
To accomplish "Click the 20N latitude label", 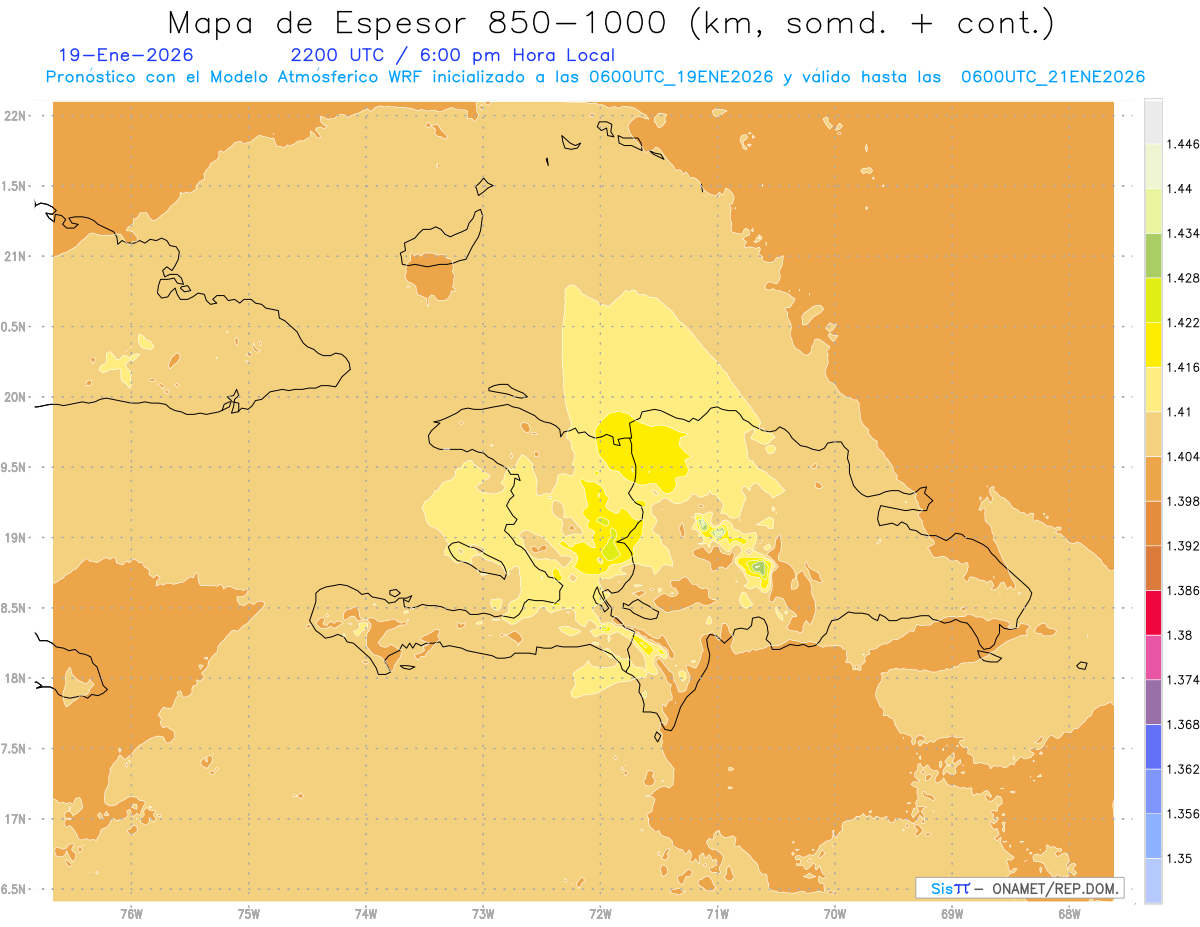I will 14,397.
